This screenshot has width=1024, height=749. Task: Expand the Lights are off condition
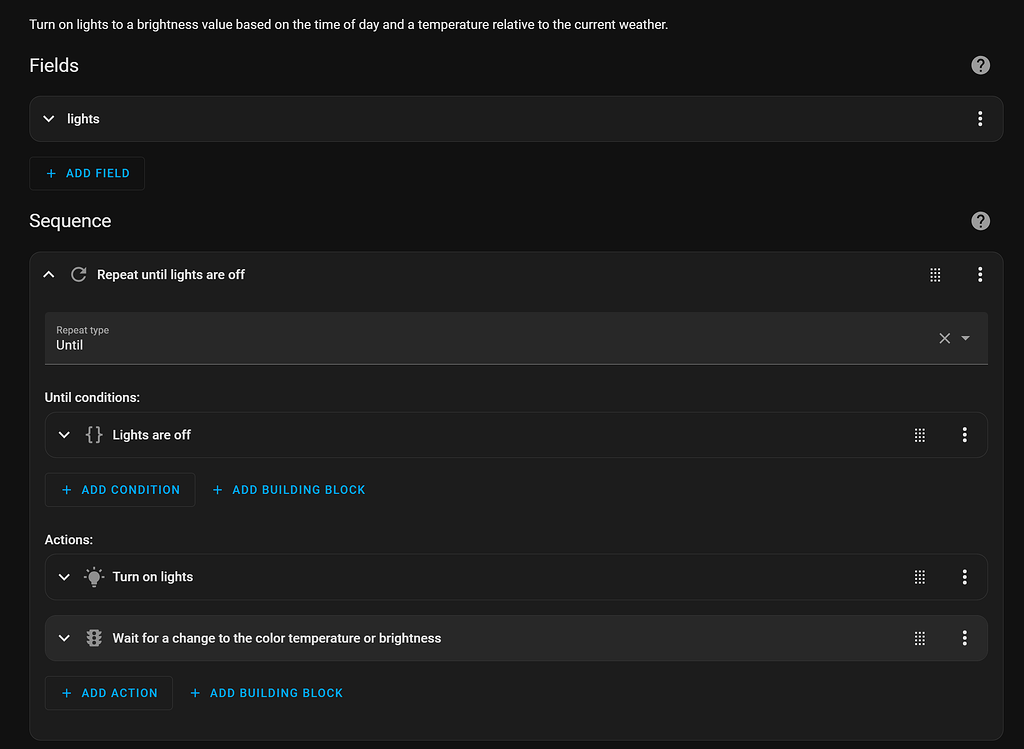tap(65, 435)
